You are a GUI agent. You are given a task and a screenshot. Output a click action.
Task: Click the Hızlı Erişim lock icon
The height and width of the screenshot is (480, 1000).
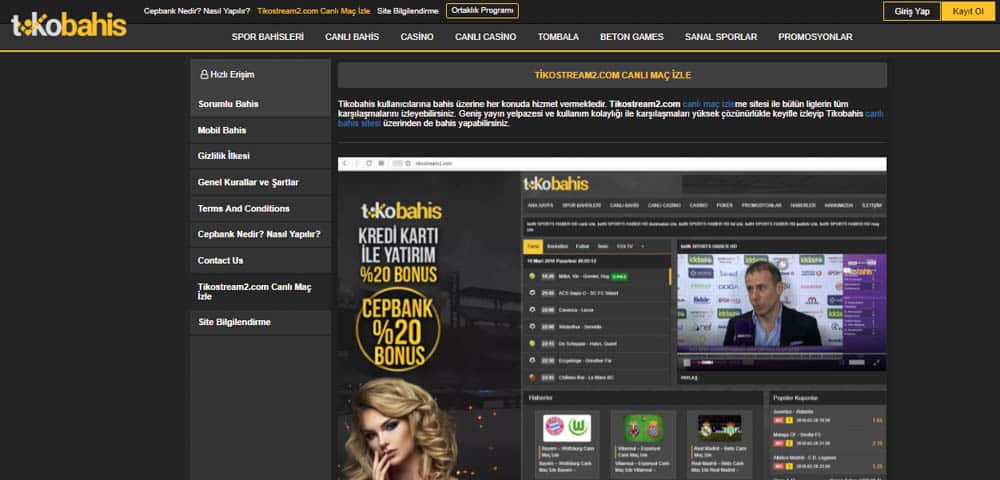click(x=204, y=75)
